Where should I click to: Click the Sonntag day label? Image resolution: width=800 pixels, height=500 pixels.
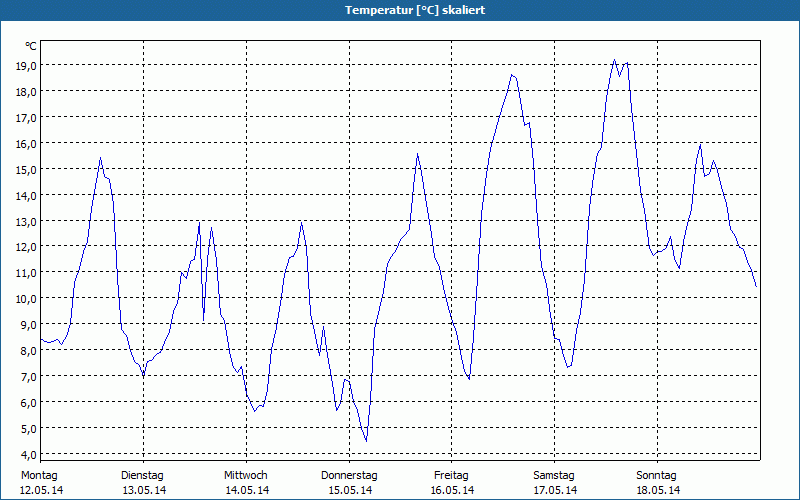point(657,476)
